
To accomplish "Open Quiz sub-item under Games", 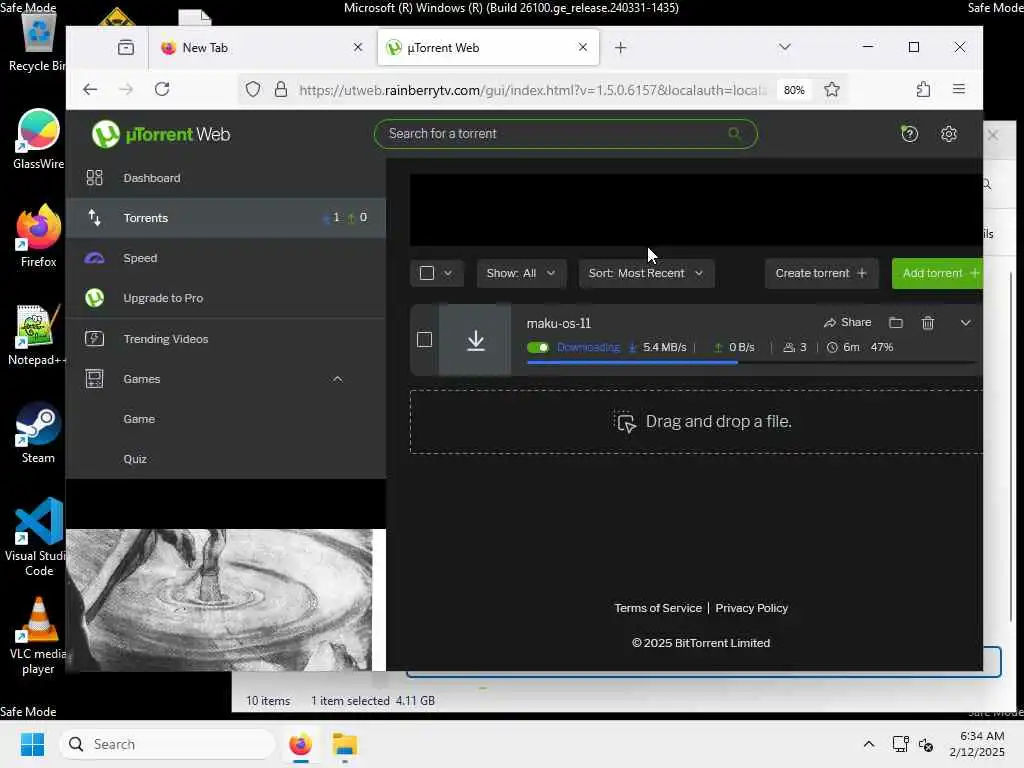I will (x=226, y=459).
